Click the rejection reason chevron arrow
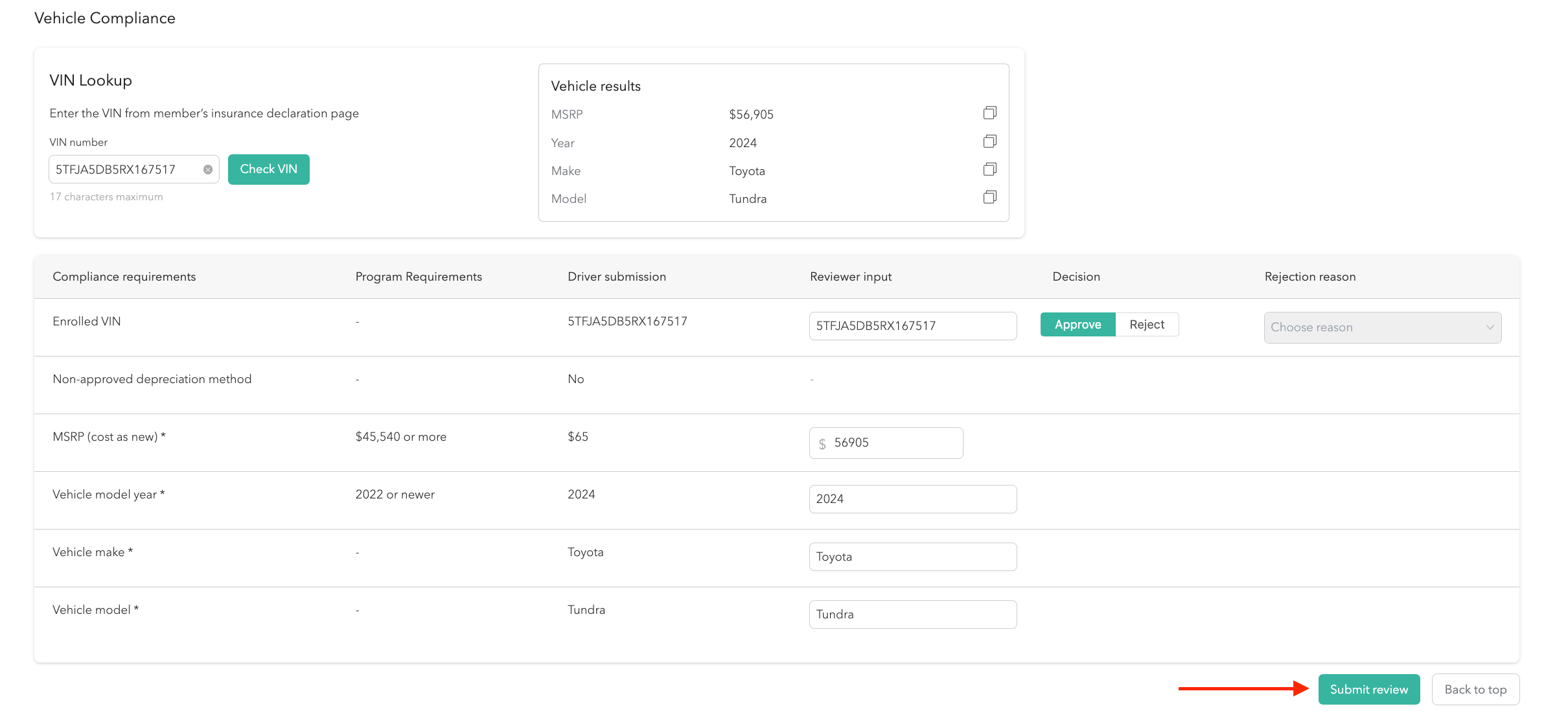 [x=1490, y=327]
